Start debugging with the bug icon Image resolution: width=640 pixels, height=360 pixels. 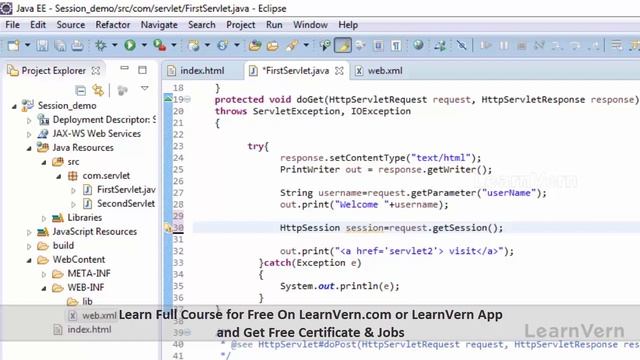point(100,45)
